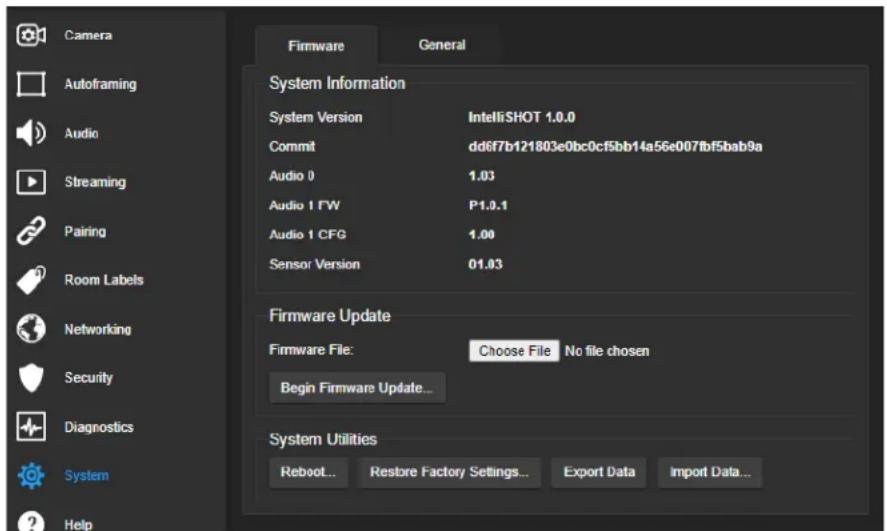Open the Pairing page
887x531 pixels.
85,231
